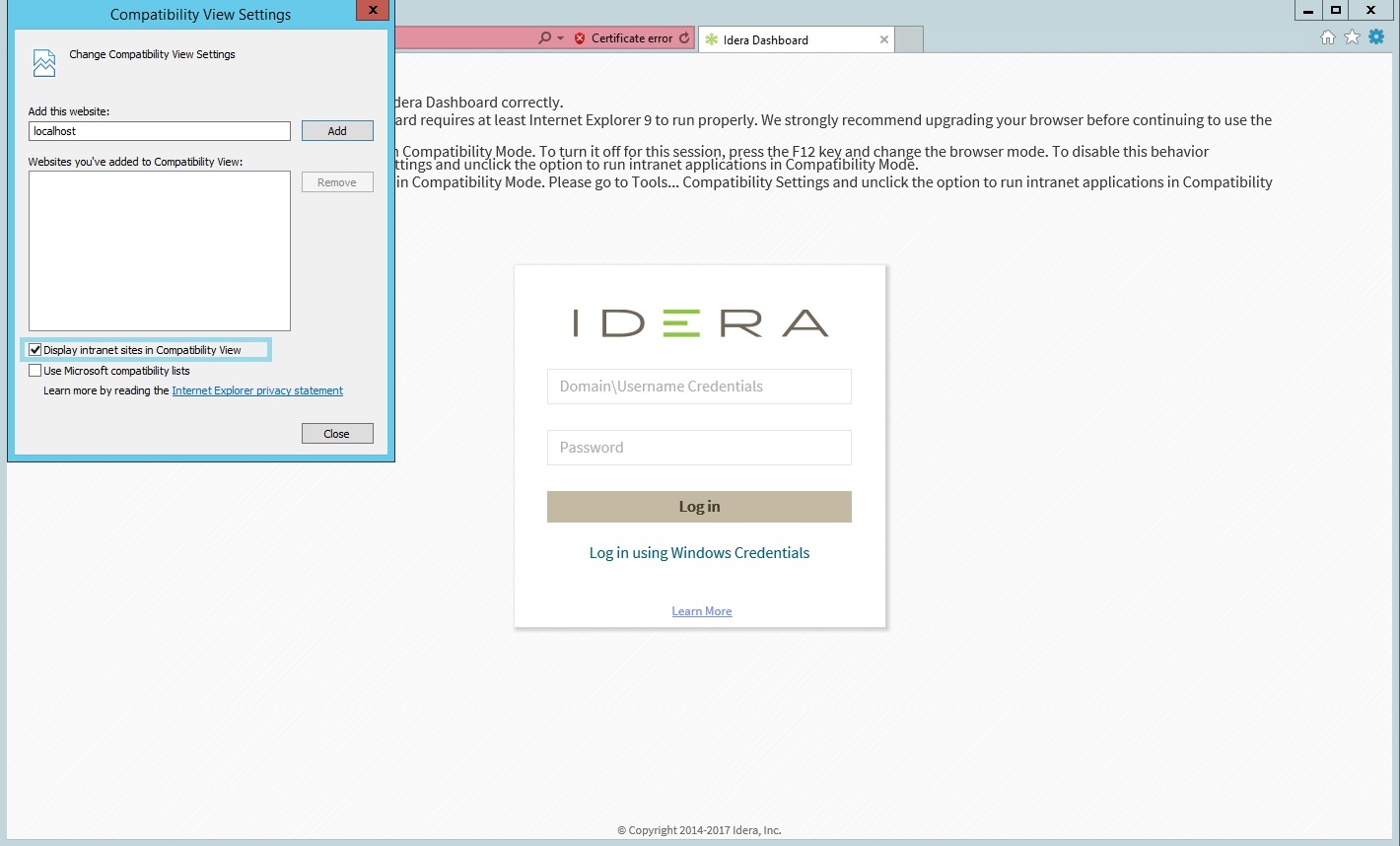
Task: Click the Compatibility View page icon in the dialog
Action: coord(44,62)
